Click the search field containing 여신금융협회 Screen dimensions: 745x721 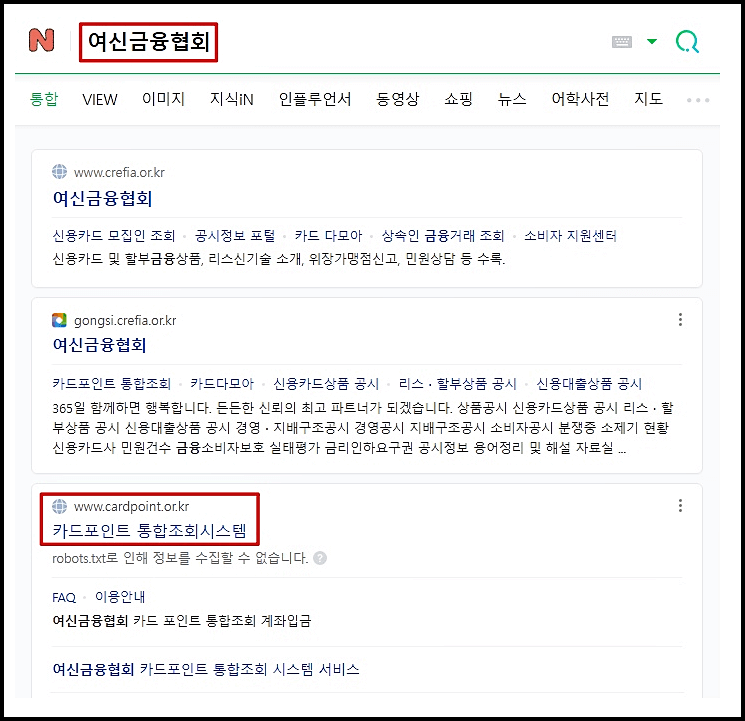(148, 42)
